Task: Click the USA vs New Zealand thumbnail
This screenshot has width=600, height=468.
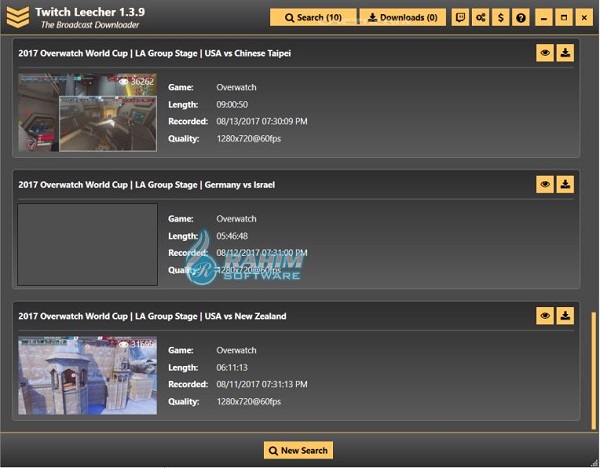Action: coord(87,375)
